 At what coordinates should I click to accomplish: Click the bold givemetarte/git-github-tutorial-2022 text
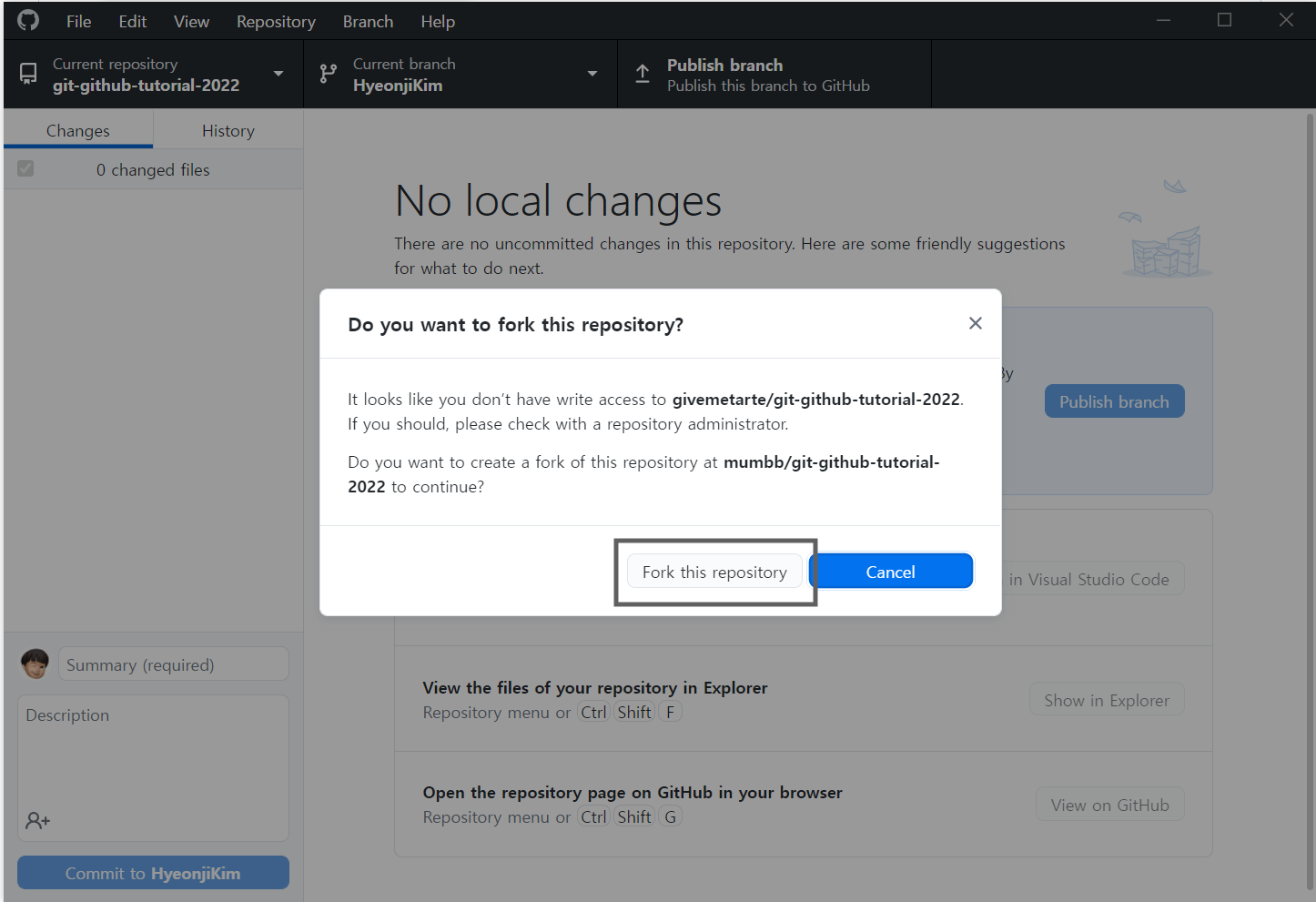coord(816,399)
